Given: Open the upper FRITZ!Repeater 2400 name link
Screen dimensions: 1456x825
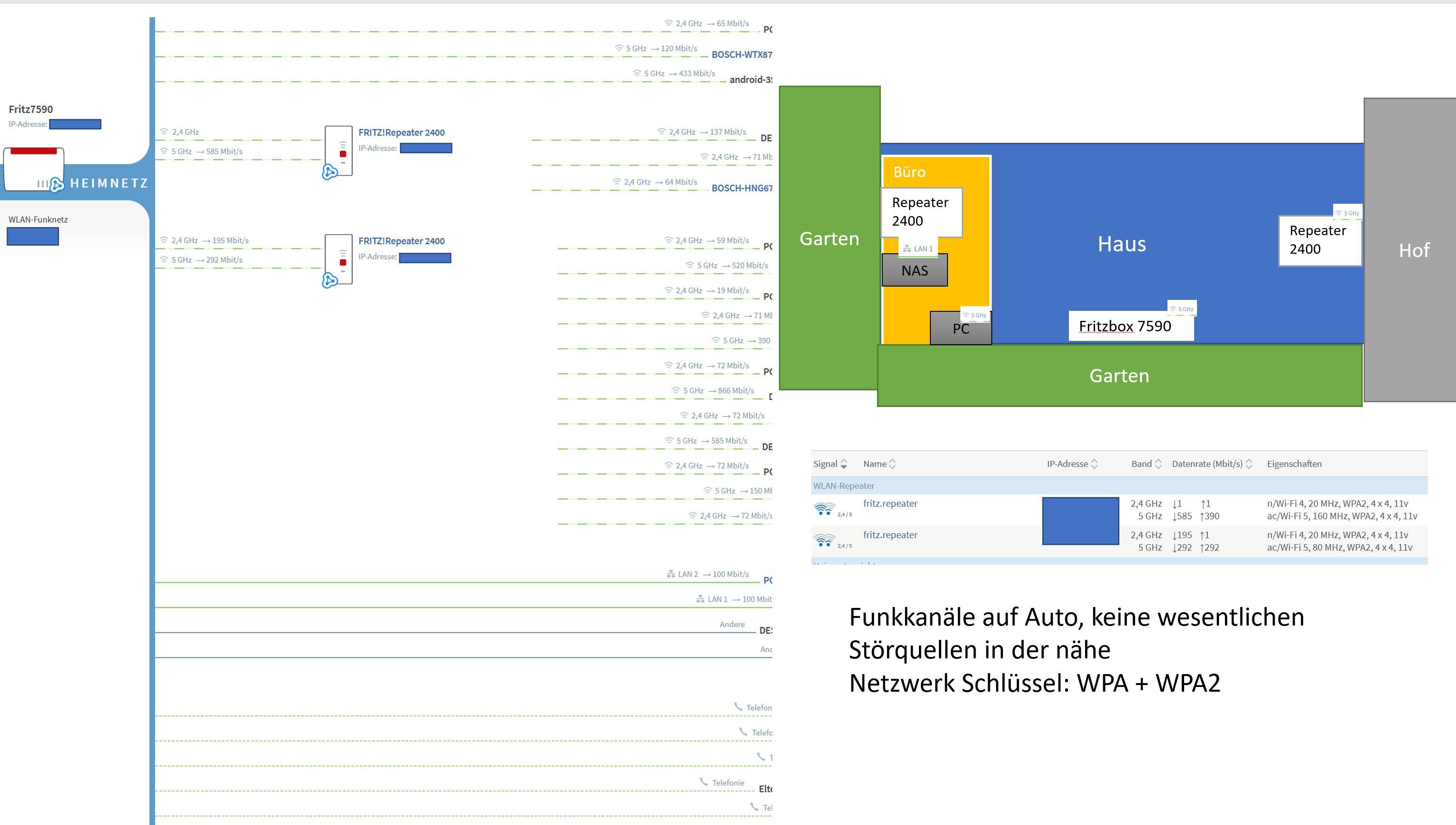Looking at the screenshot, I should (x=401, y=133).
